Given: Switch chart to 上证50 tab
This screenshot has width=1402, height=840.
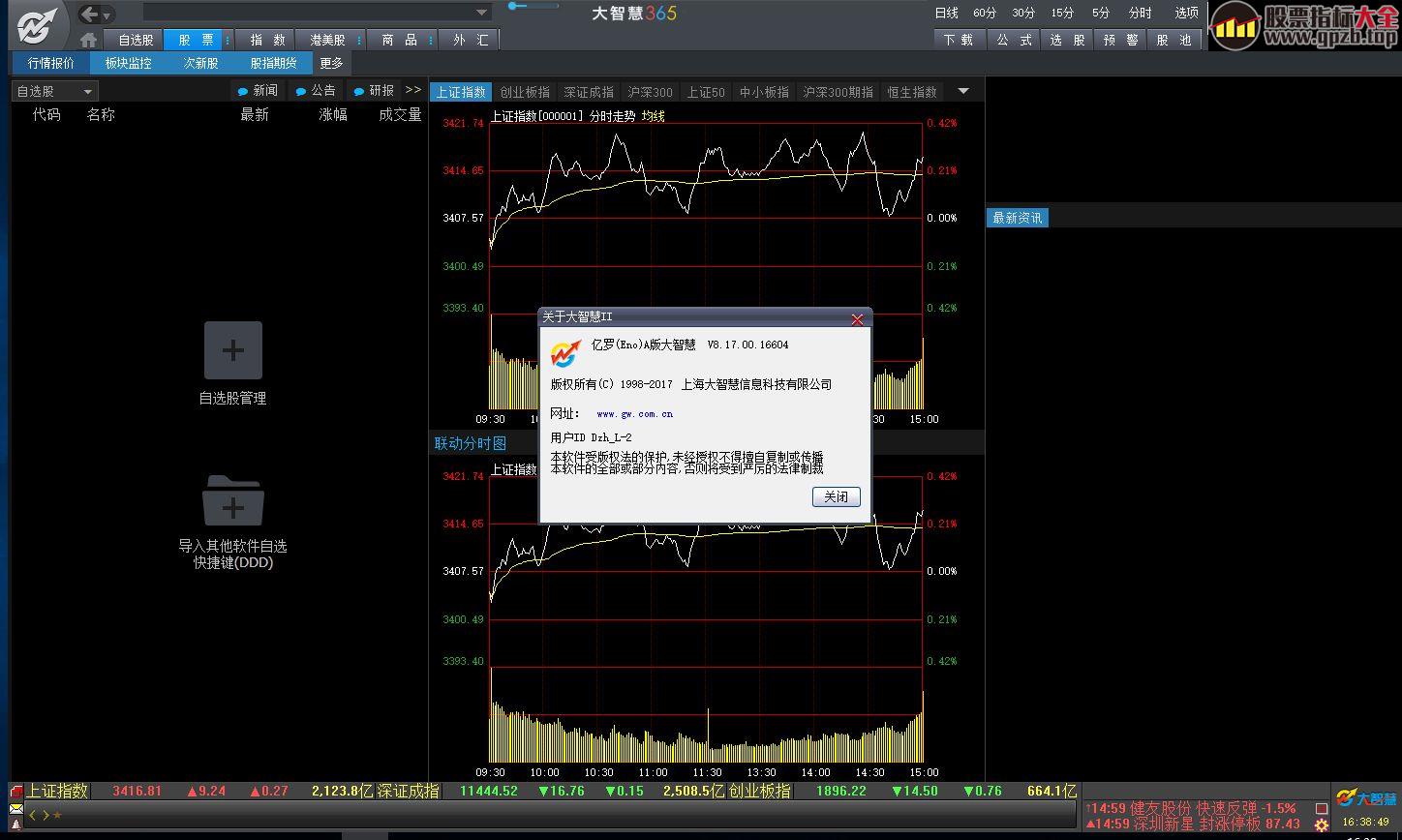Looking at the screenshot, I should click(706, 92).
